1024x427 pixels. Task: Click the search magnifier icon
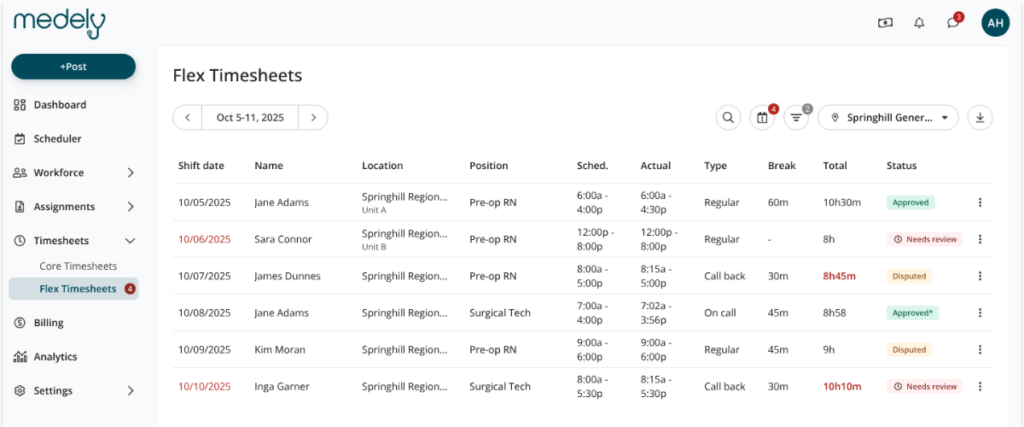[x=728, y=118]
